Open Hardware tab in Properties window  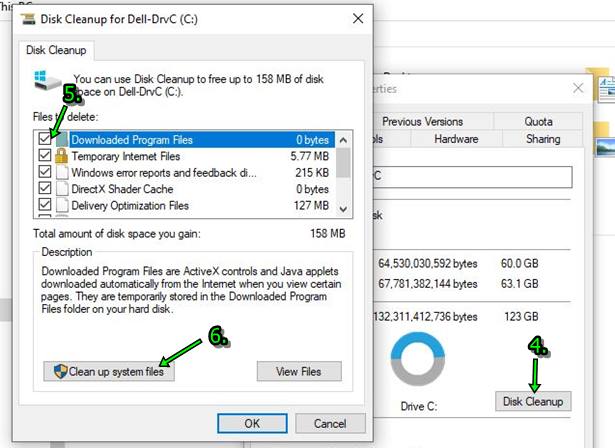456,139
